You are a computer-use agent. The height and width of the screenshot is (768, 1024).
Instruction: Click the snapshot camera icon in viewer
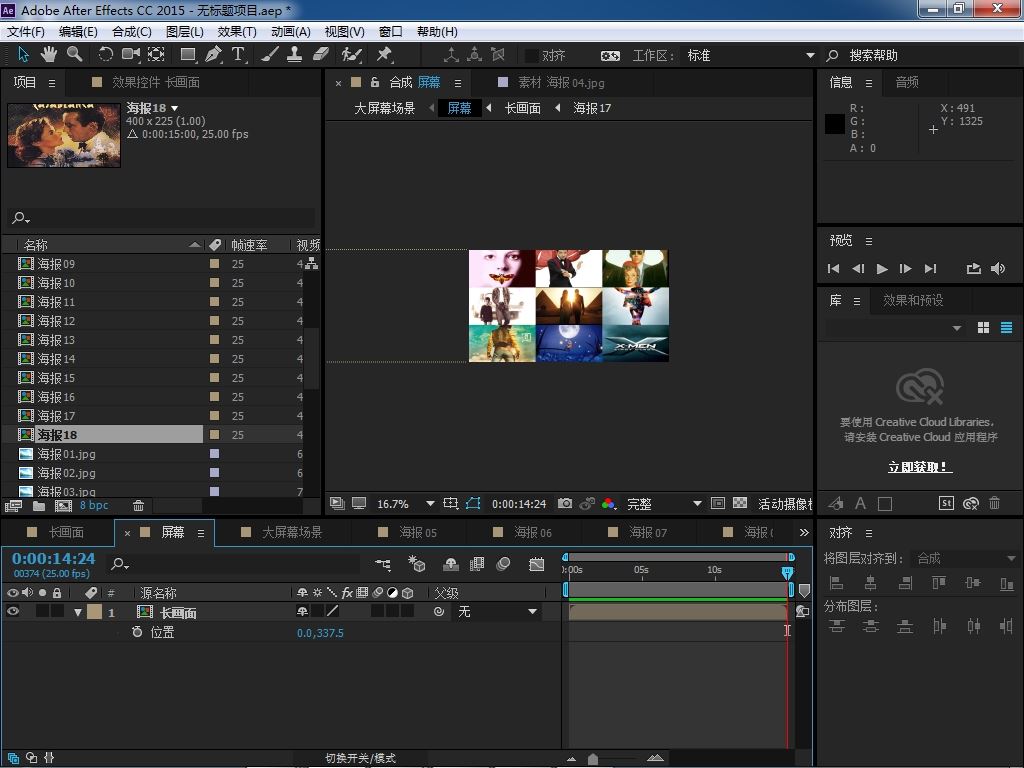(x=565, y=504)
